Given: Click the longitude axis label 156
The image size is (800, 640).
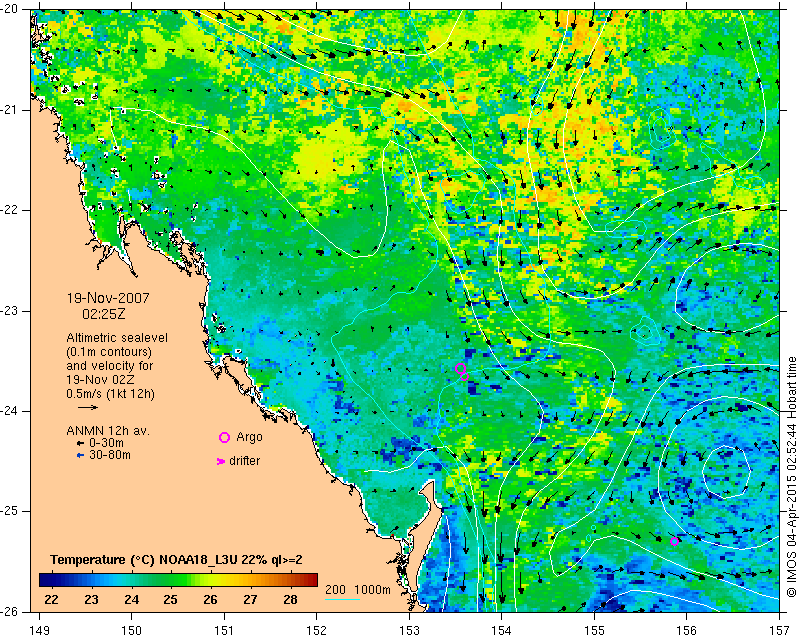Looking at the screenshot, I should coord(687,630).
